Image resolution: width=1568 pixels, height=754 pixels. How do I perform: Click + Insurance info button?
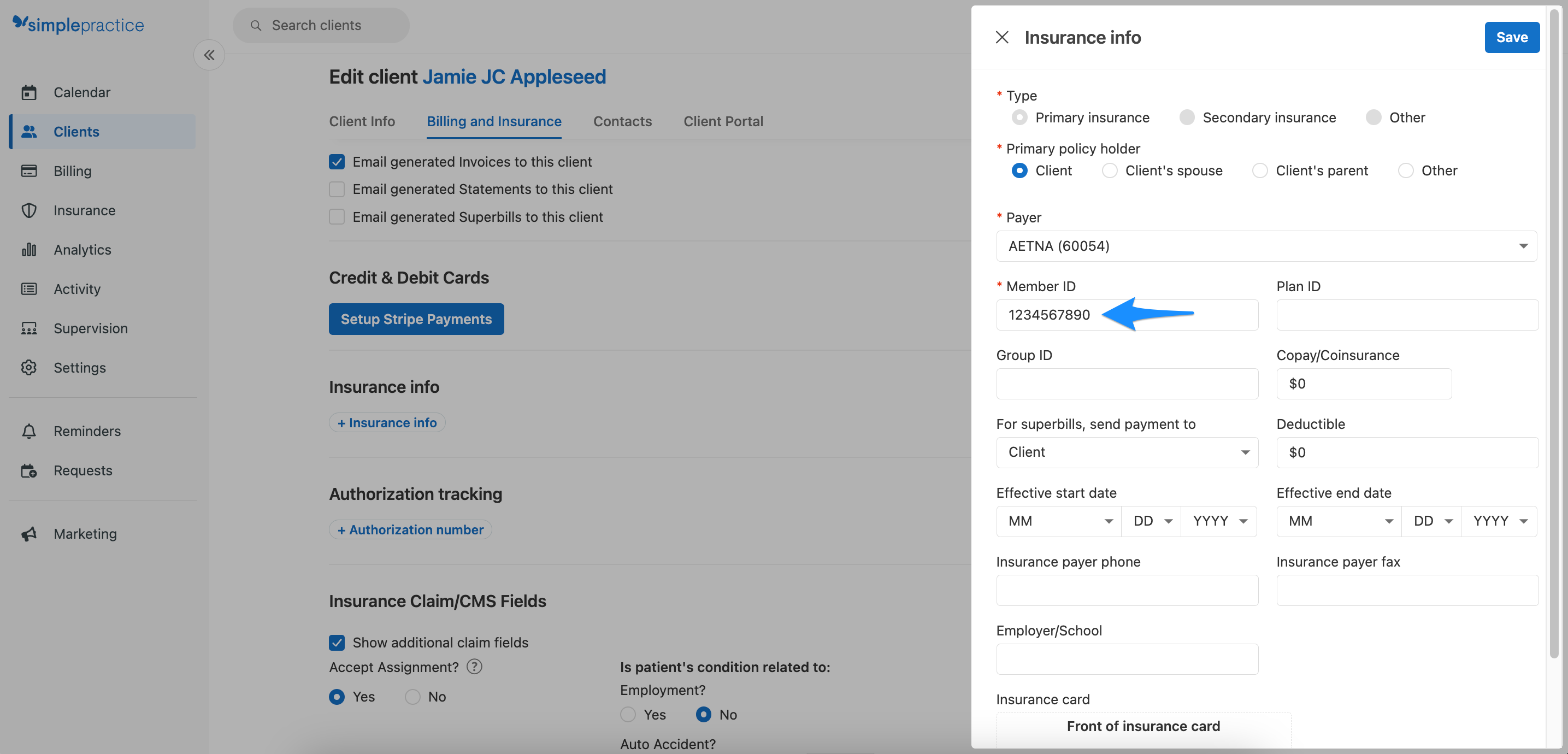(387, 422)
